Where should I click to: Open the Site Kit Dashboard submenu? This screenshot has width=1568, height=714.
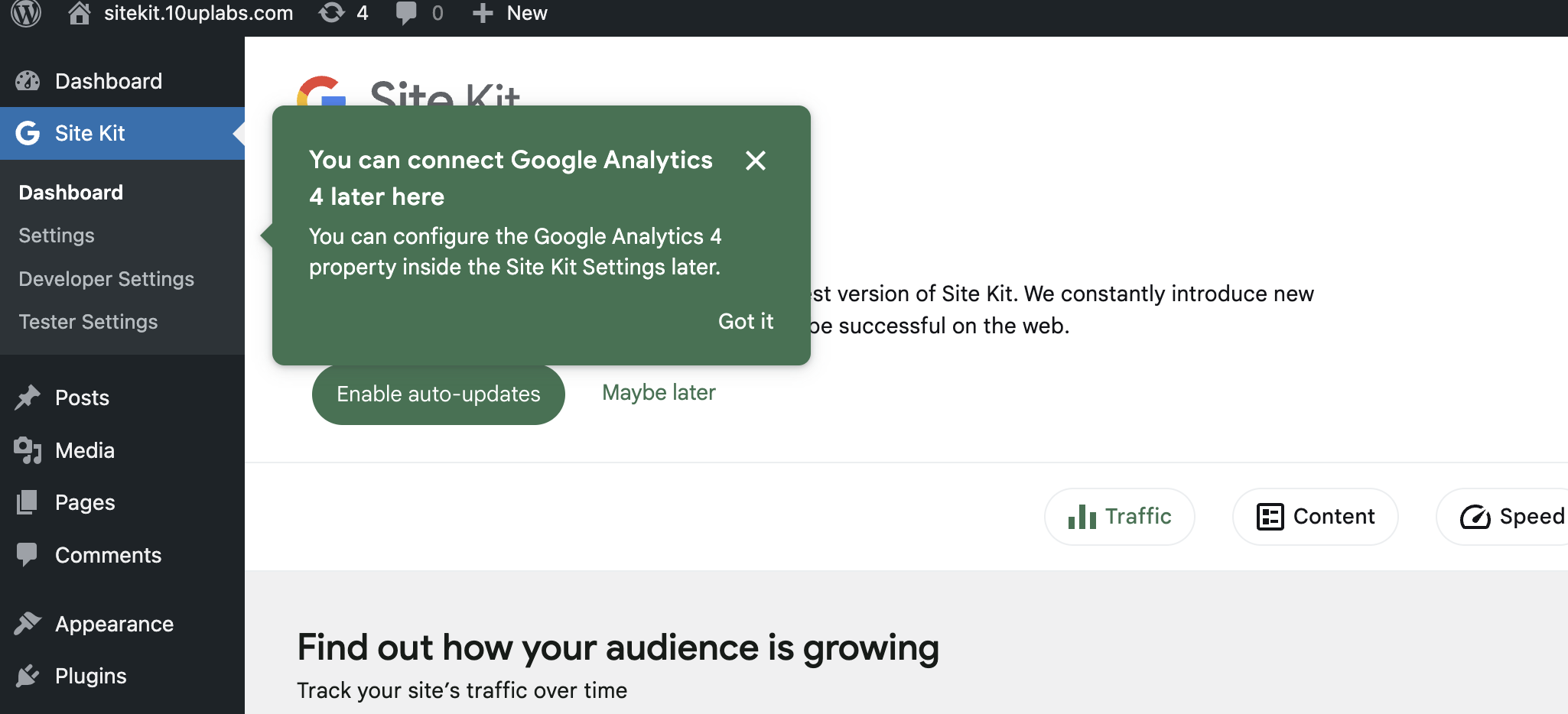click(x=71, y=193)
